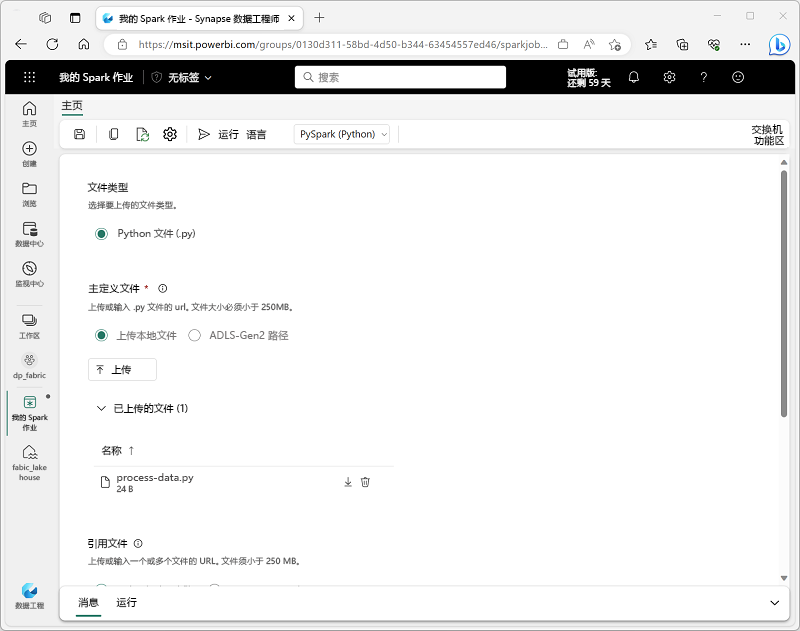The height and width of the screenshot is (631, 800).
Task: Expand the bottom 消息 panel chevron
Action: click(x=775, y=603)
